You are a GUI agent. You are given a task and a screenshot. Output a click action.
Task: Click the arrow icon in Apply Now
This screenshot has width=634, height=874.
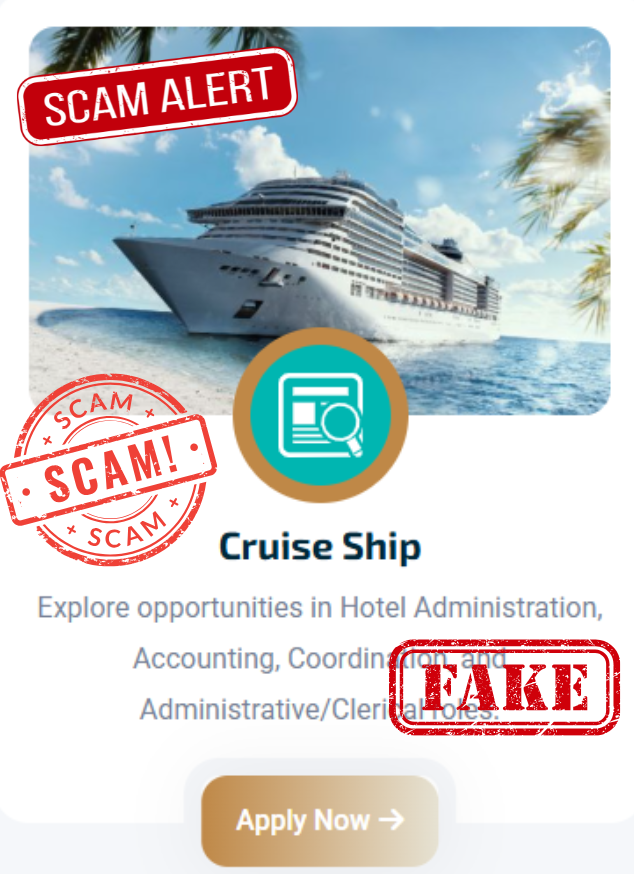coord(391,819)
